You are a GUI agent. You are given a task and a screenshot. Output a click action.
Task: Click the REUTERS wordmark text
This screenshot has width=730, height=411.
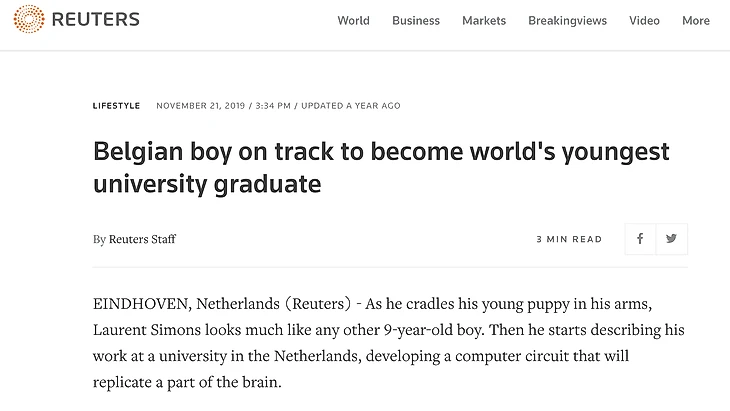click(95, 20)
